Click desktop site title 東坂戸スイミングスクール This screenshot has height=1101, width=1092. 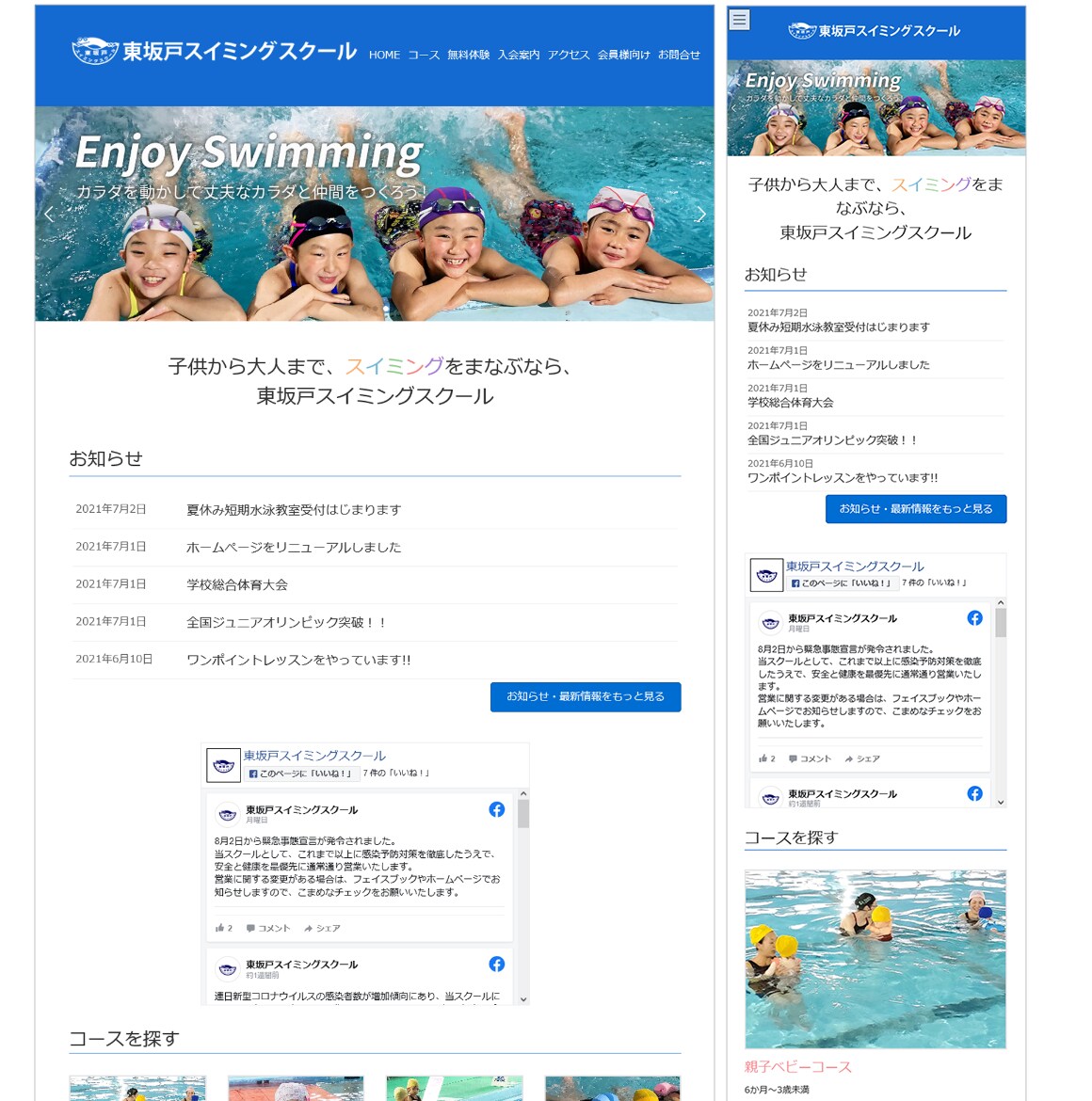[239, 51]
